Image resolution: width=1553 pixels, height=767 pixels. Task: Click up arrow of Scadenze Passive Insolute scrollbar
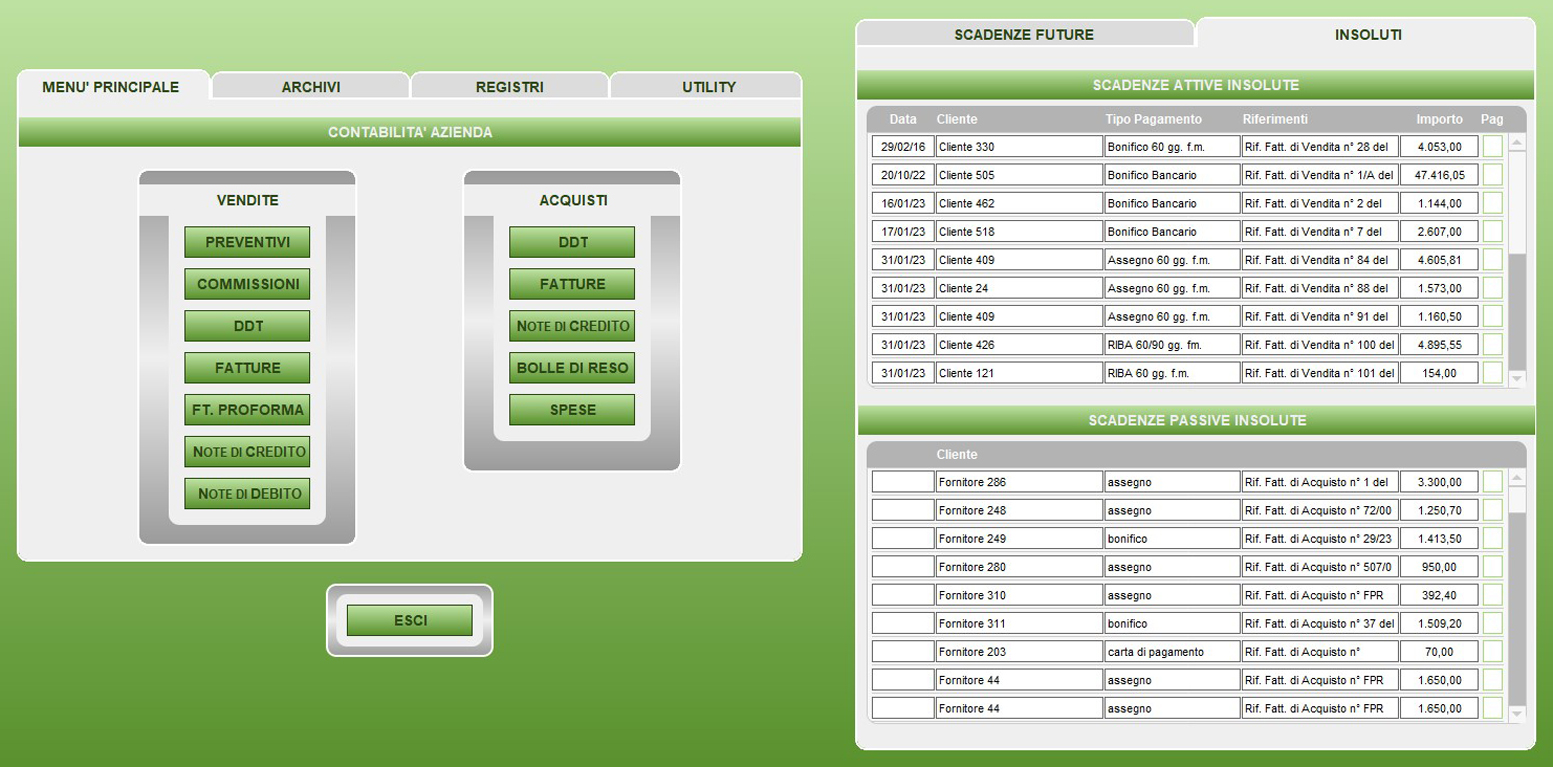pyautogui.click(x=1517, y=478)
